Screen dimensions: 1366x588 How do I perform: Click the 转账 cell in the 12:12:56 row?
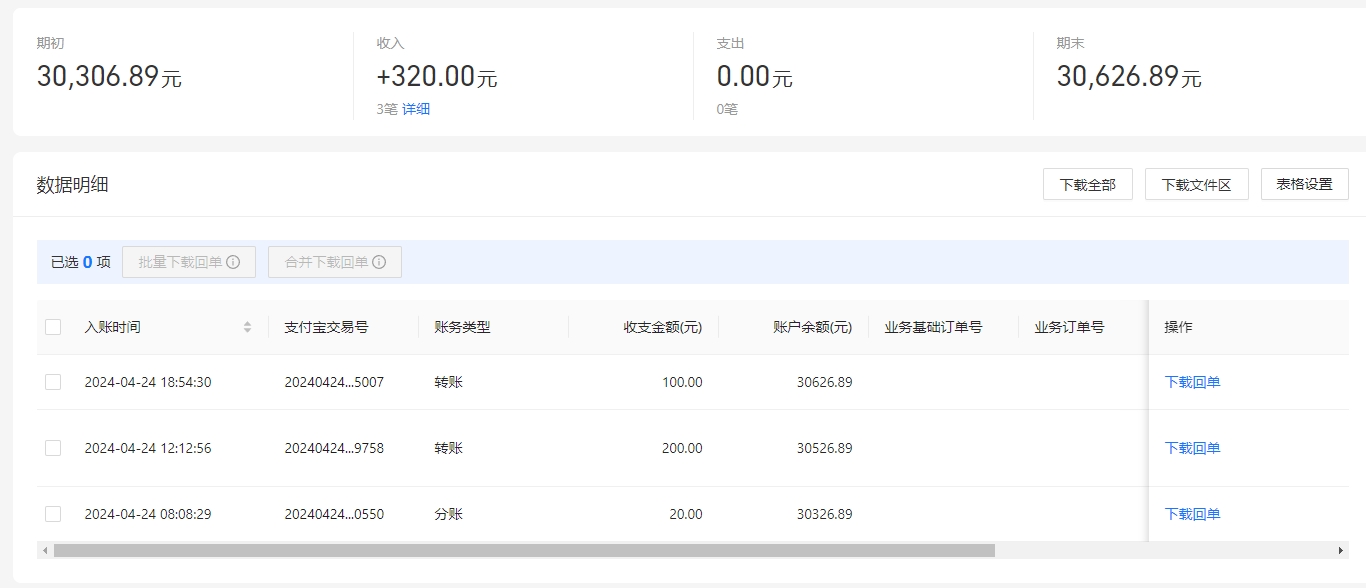pyautogui.click(x=448, y=448)
